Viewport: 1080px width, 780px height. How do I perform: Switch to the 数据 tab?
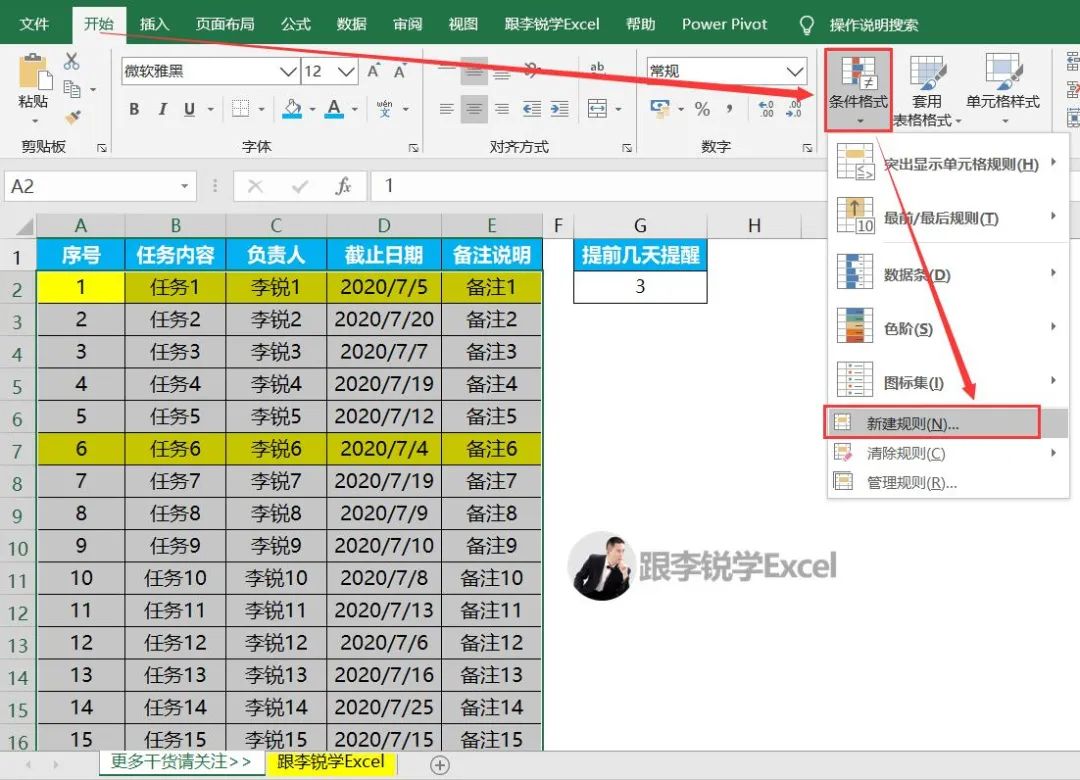tap(352, 25)
